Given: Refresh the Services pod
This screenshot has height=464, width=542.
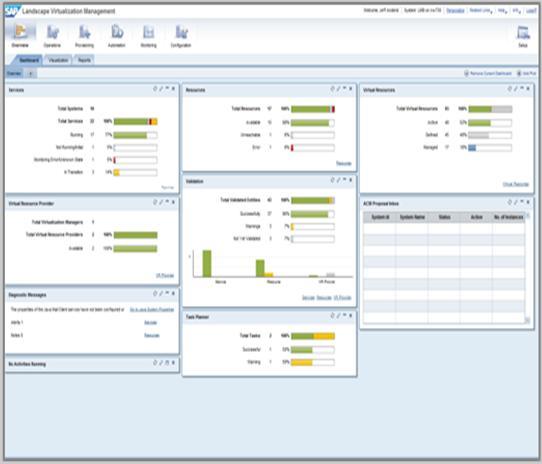Looking at the screenshot, I should coord(155,89).
